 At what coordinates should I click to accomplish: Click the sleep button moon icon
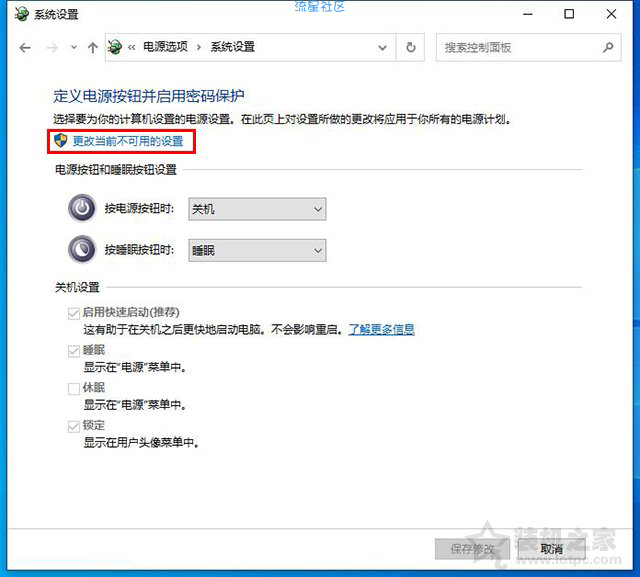pos(82,249)
